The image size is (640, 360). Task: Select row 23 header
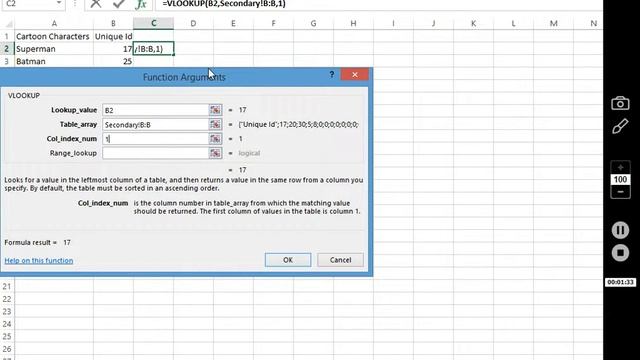pos(7,311)
